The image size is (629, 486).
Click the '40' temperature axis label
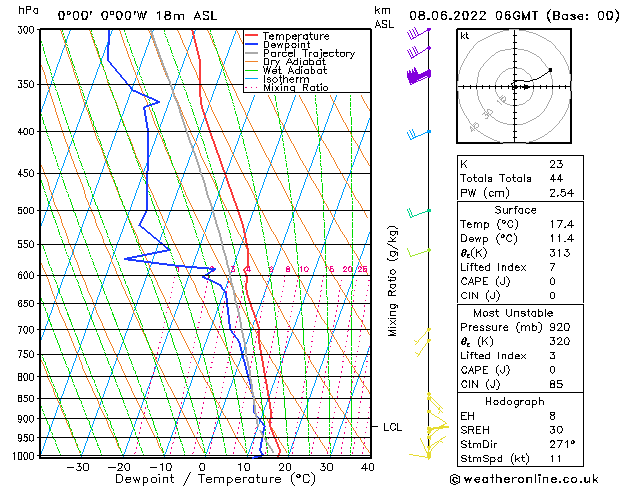[x=368, y=467]
